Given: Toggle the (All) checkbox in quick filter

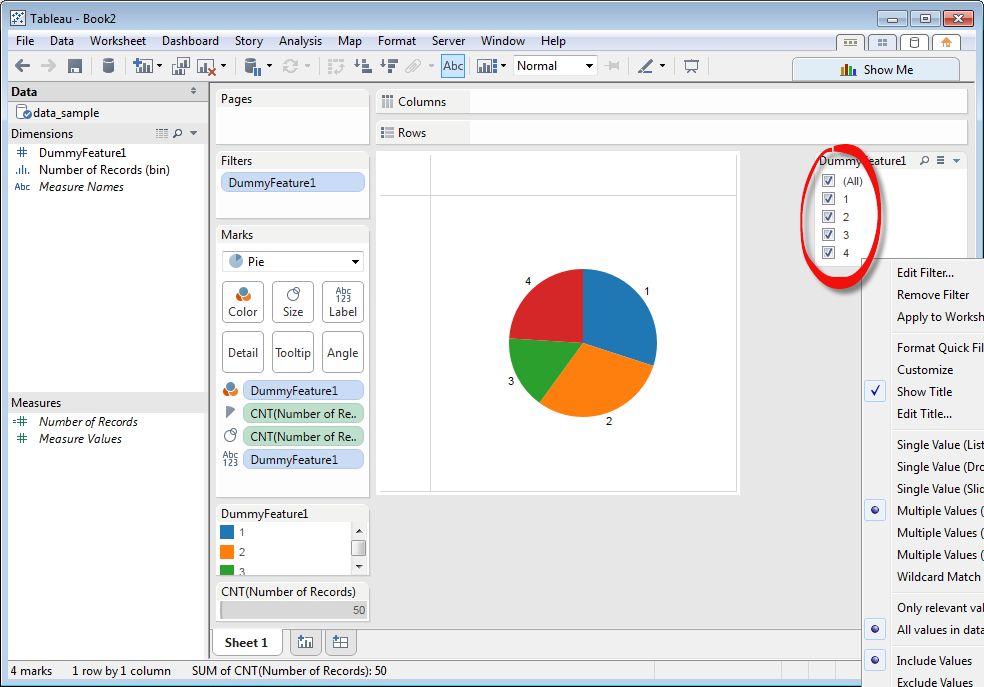Looking at the screenshot, I should coord(828,181).
